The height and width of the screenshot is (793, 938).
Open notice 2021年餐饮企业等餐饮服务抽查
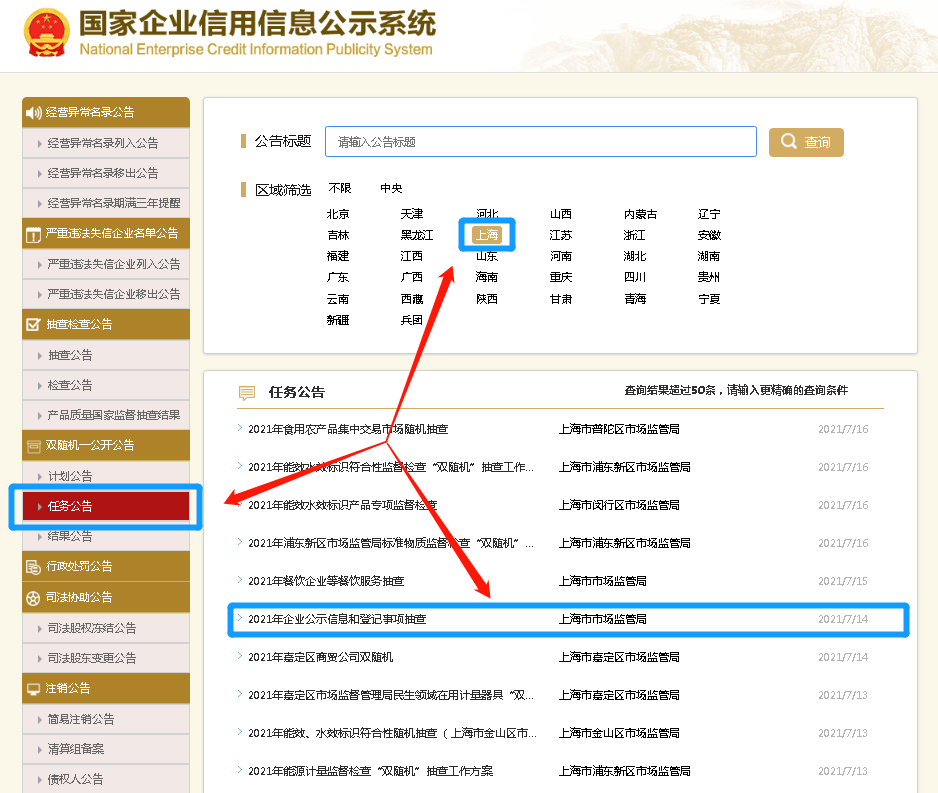(326, 581)
